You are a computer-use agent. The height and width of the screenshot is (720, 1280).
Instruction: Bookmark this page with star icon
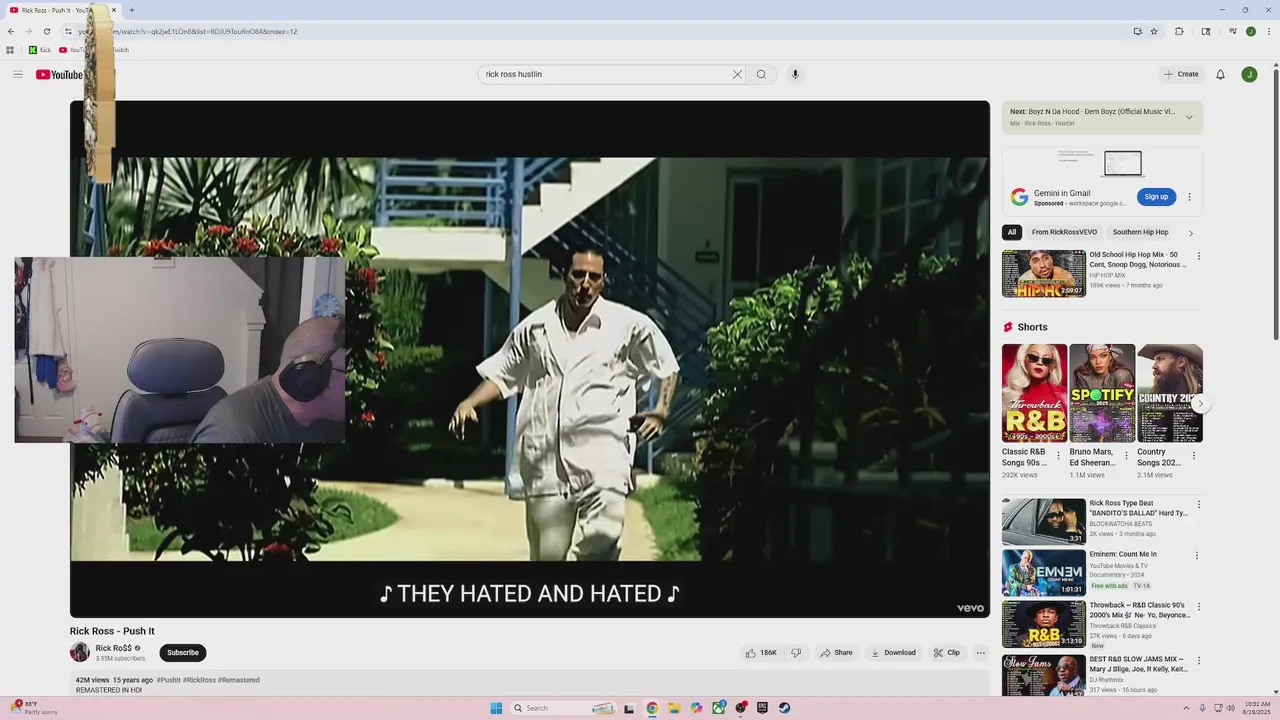[1154, 31]
